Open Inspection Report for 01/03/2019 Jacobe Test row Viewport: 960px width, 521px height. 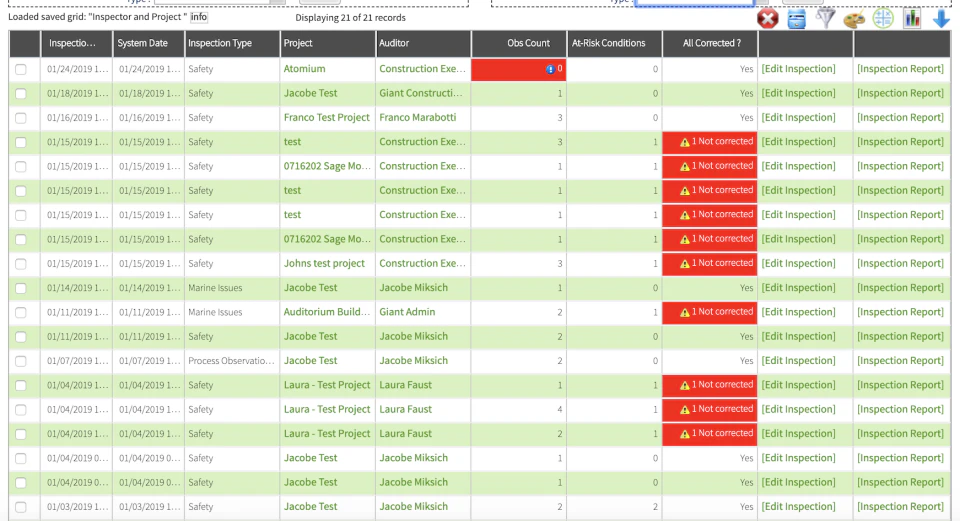tap(901, 506)
